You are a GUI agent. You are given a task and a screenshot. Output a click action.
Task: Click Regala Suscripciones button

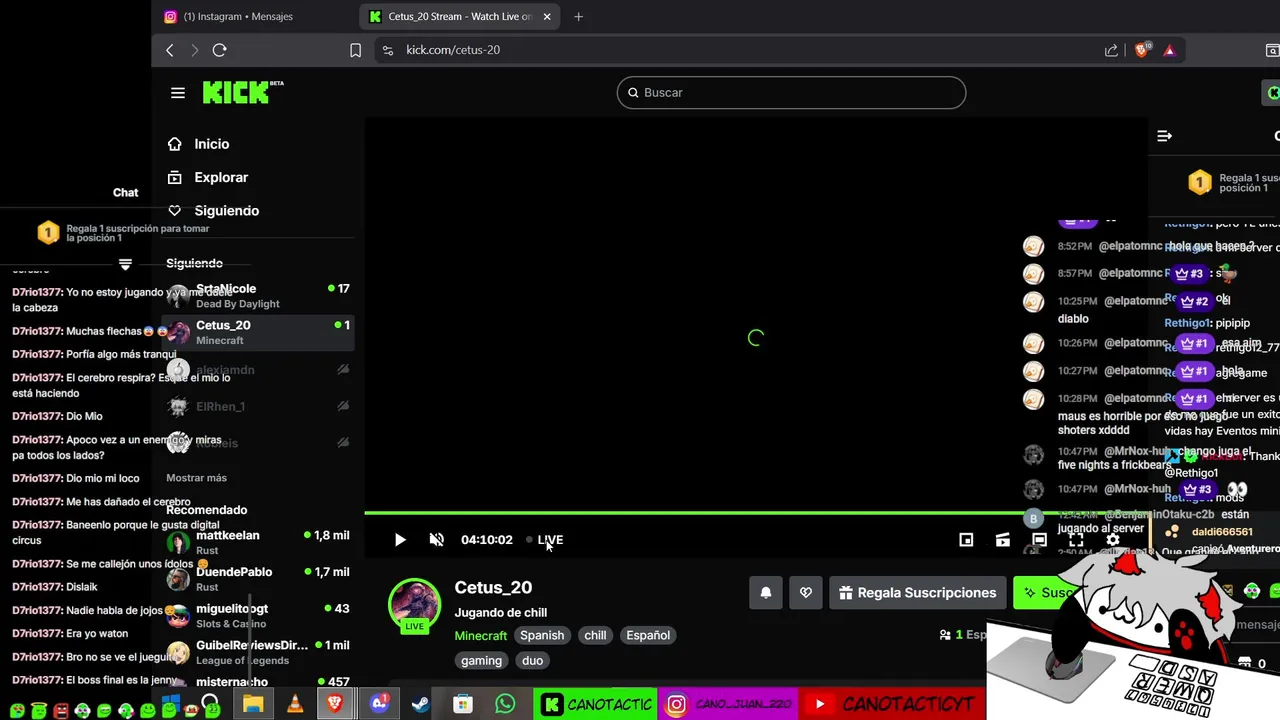point(918,593)
